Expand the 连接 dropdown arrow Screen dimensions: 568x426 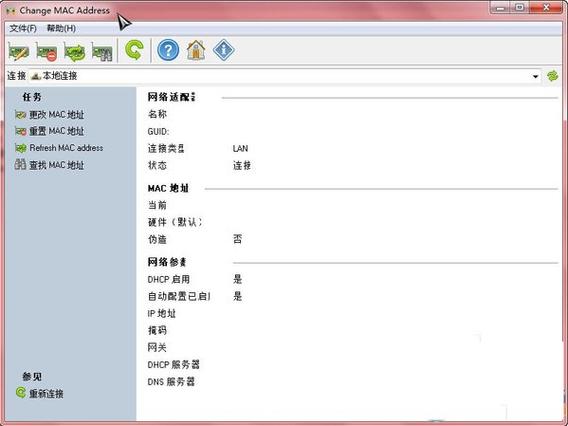[x=535, y=76]
